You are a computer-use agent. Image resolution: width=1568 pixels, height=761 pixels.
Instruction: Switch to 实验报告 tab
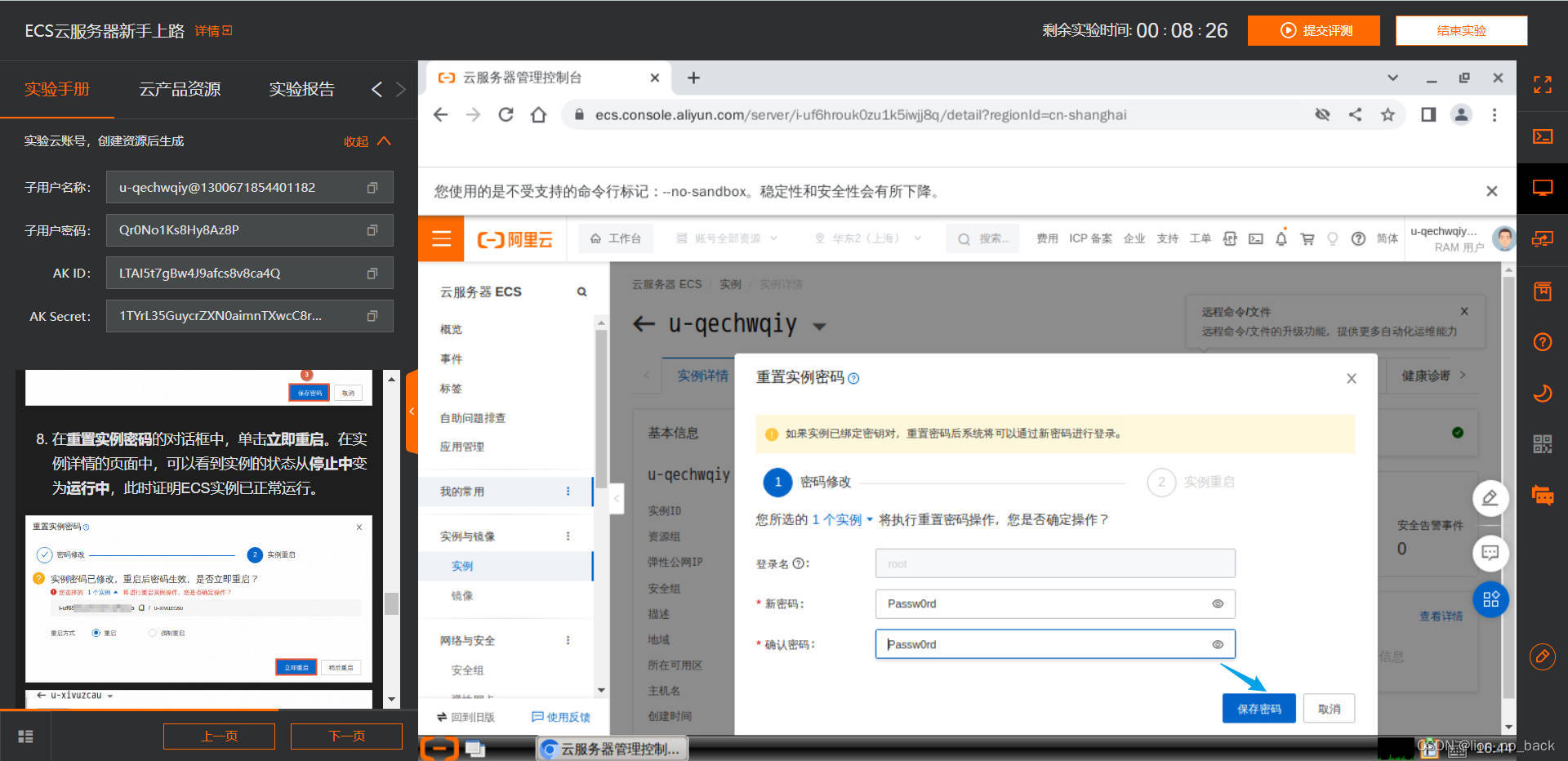click(x=302, y=89)
